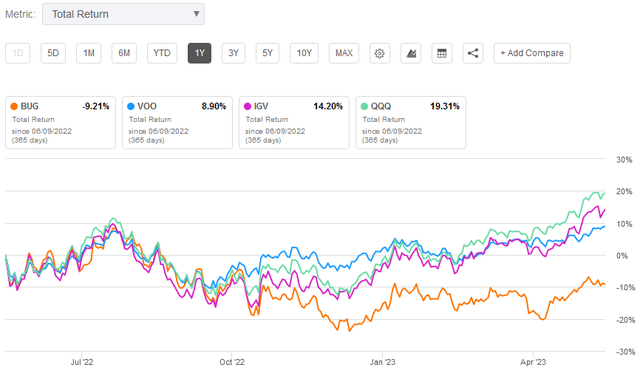640x376 pixels.
Task: Click the share chart icon
Action: pyautogui.click(x=473, y=53)
